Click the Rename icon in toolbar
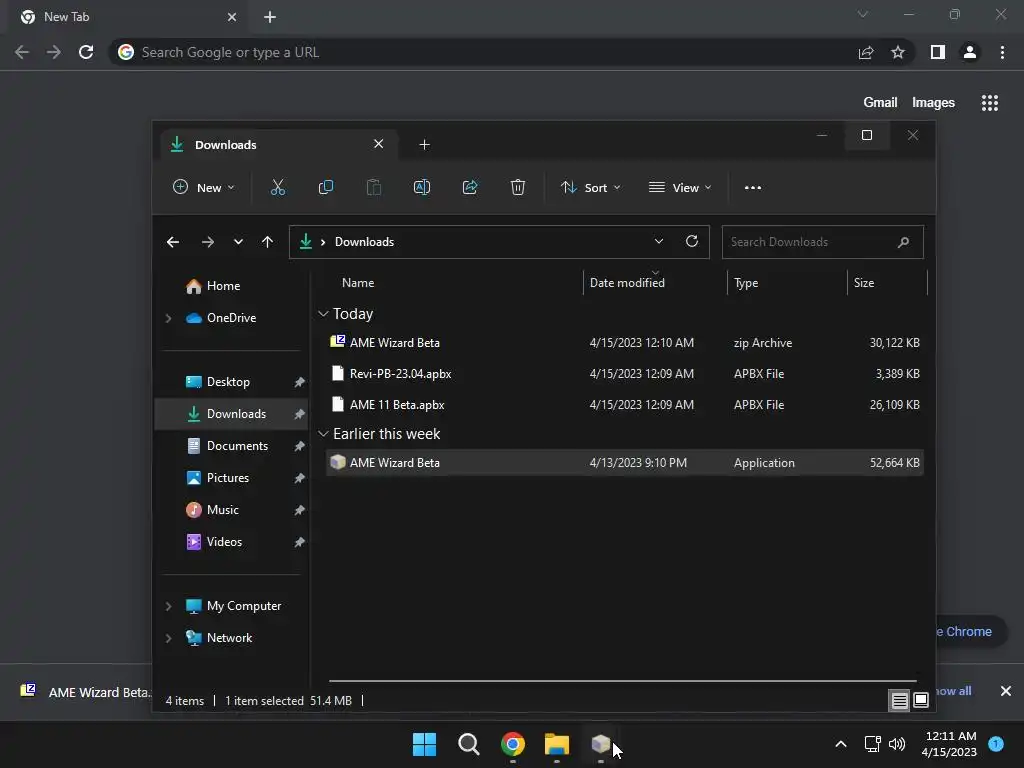 click(x=422, y=188)
